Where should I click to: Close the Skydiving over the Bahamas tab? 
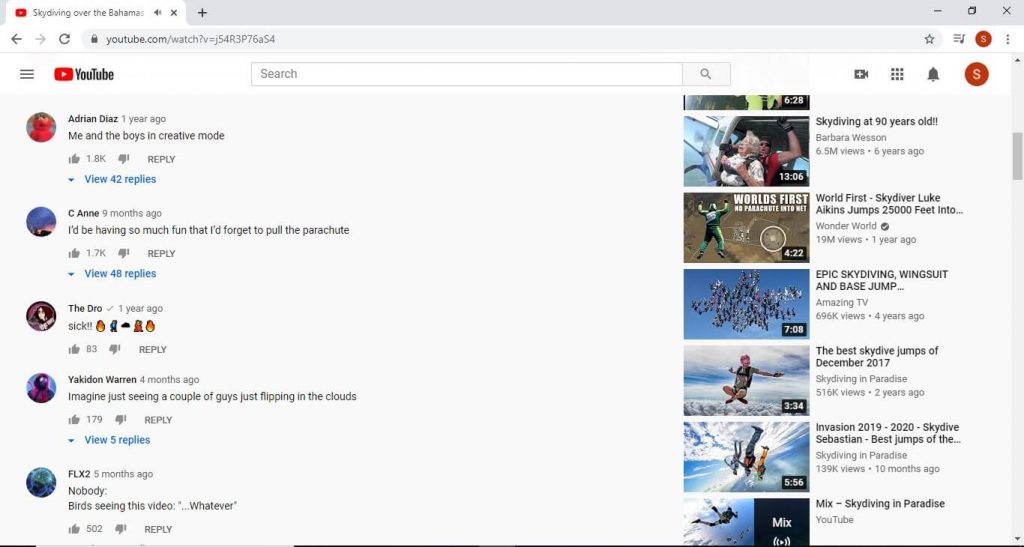coord(174,12)
